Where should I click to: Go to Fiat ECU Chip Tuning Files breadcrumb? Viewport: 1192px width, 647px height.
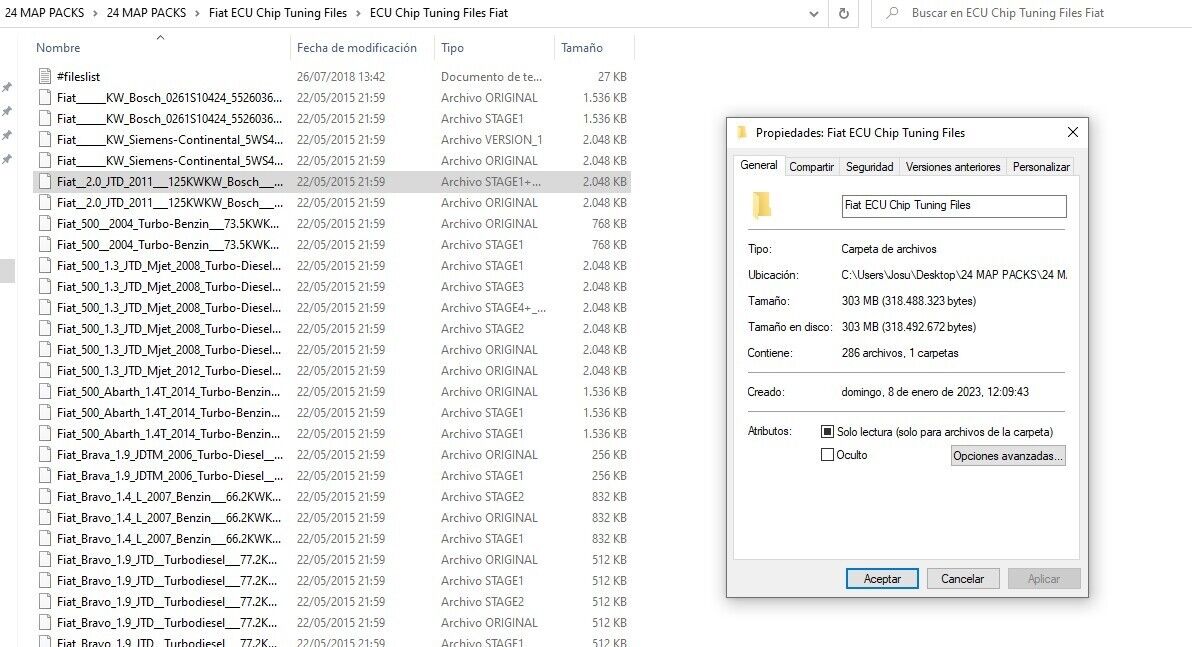point(277,13)
